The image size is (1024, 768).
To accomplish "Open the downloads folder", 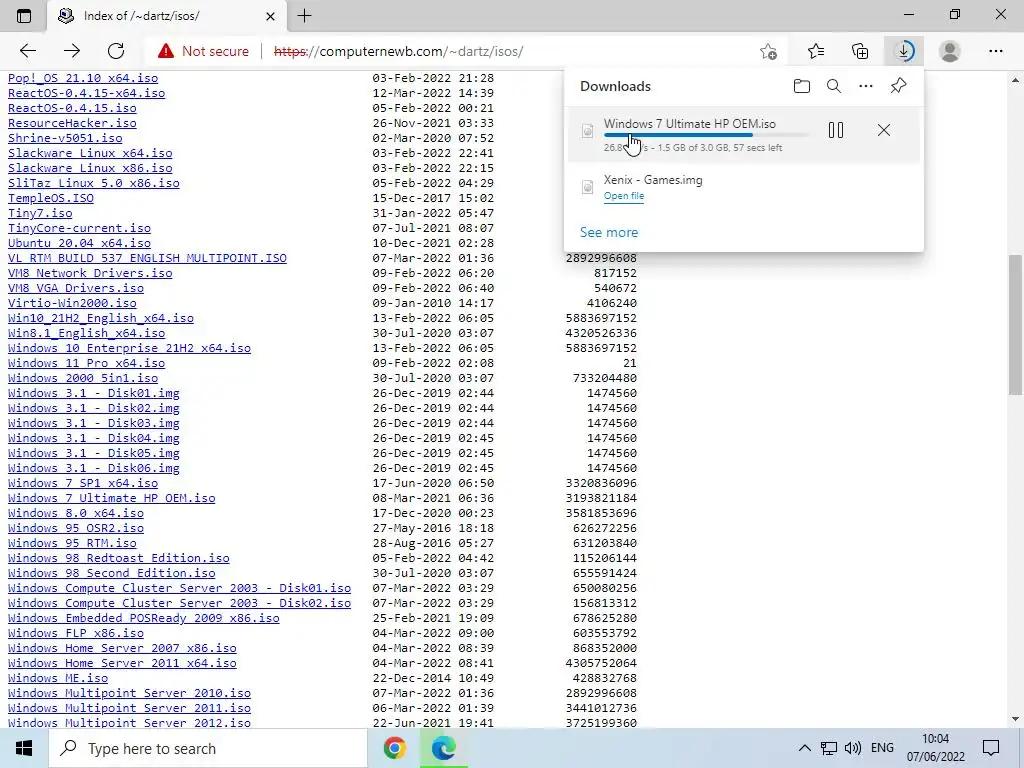I will [802, 86].
